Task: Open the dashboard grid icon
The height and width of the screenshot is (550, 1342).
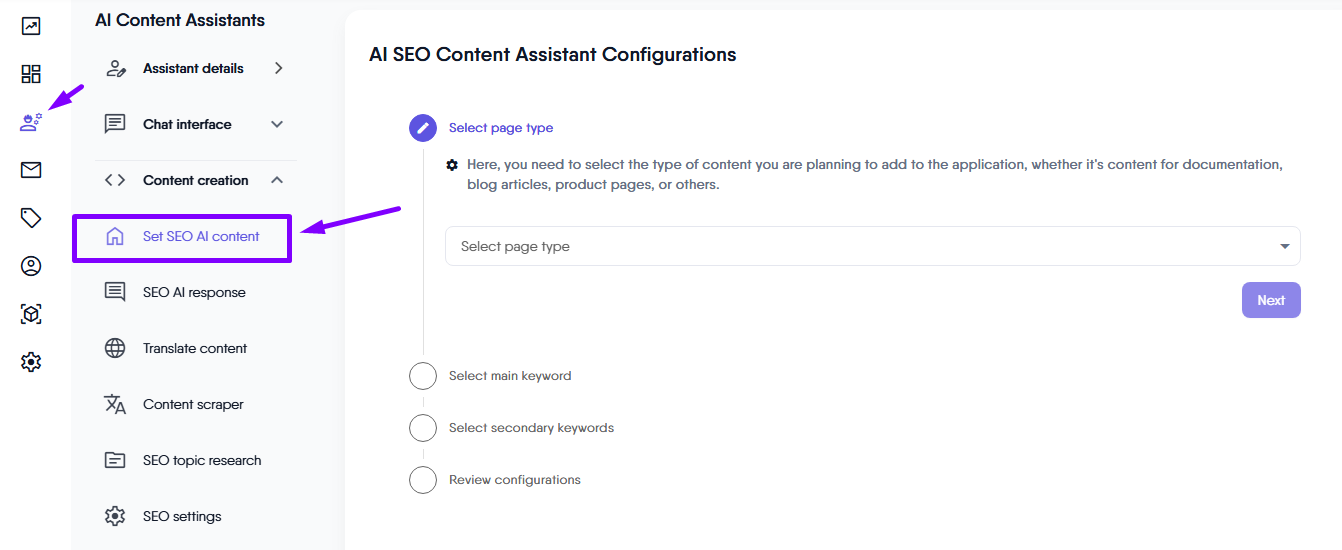Action: [x=31, y=74]
